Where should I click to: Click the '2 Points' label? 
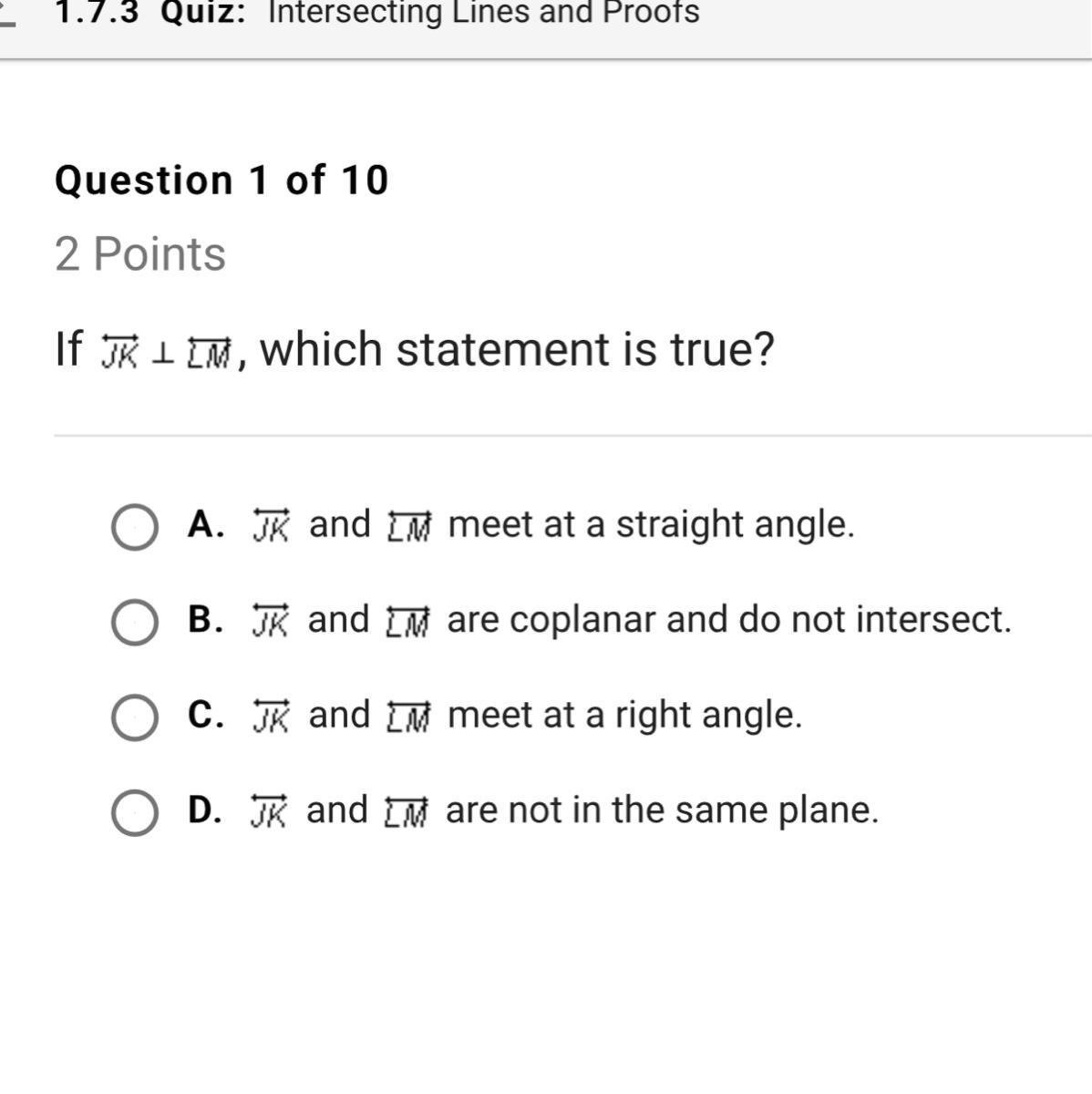pos(140,253)
